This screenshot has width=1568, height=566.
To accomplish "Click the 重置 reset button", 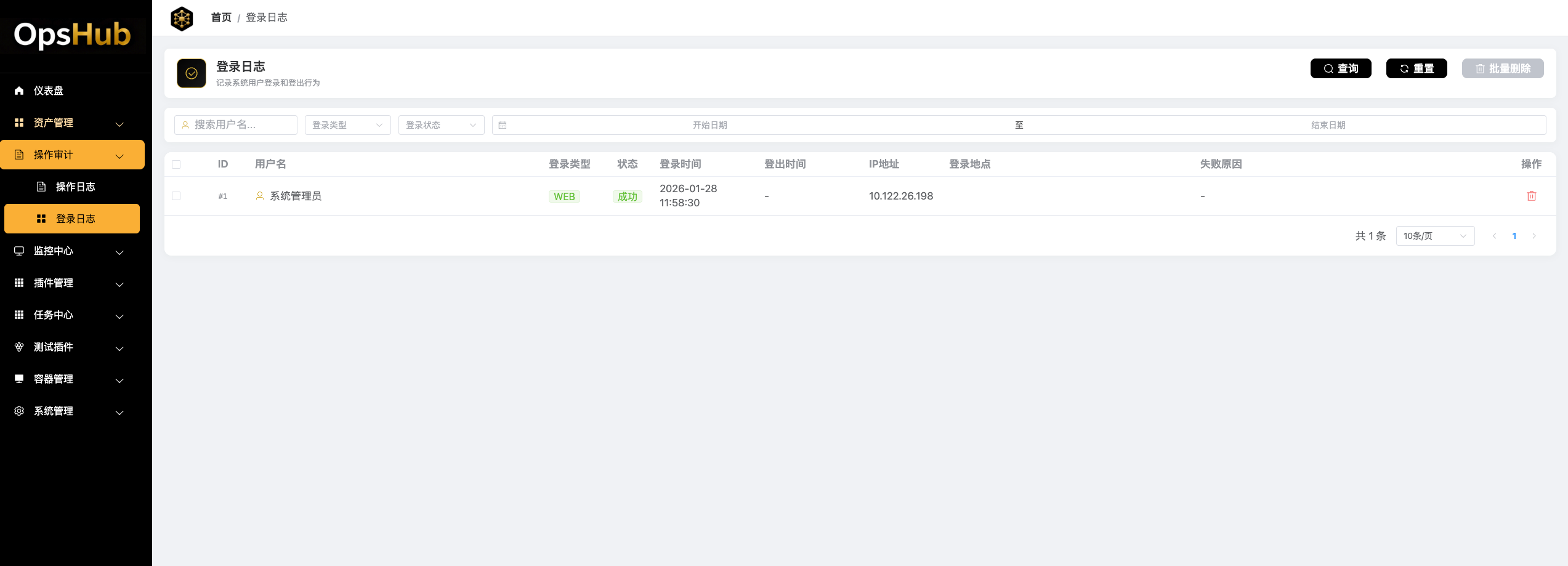I will pyautogui.click(x=1416, y=68).
